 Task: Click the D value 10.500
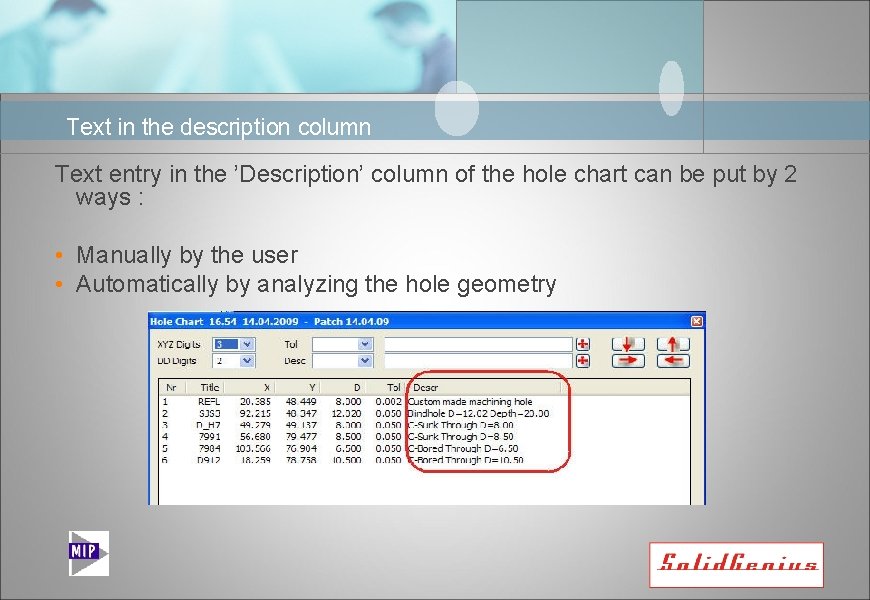click(x=346, y=460)
